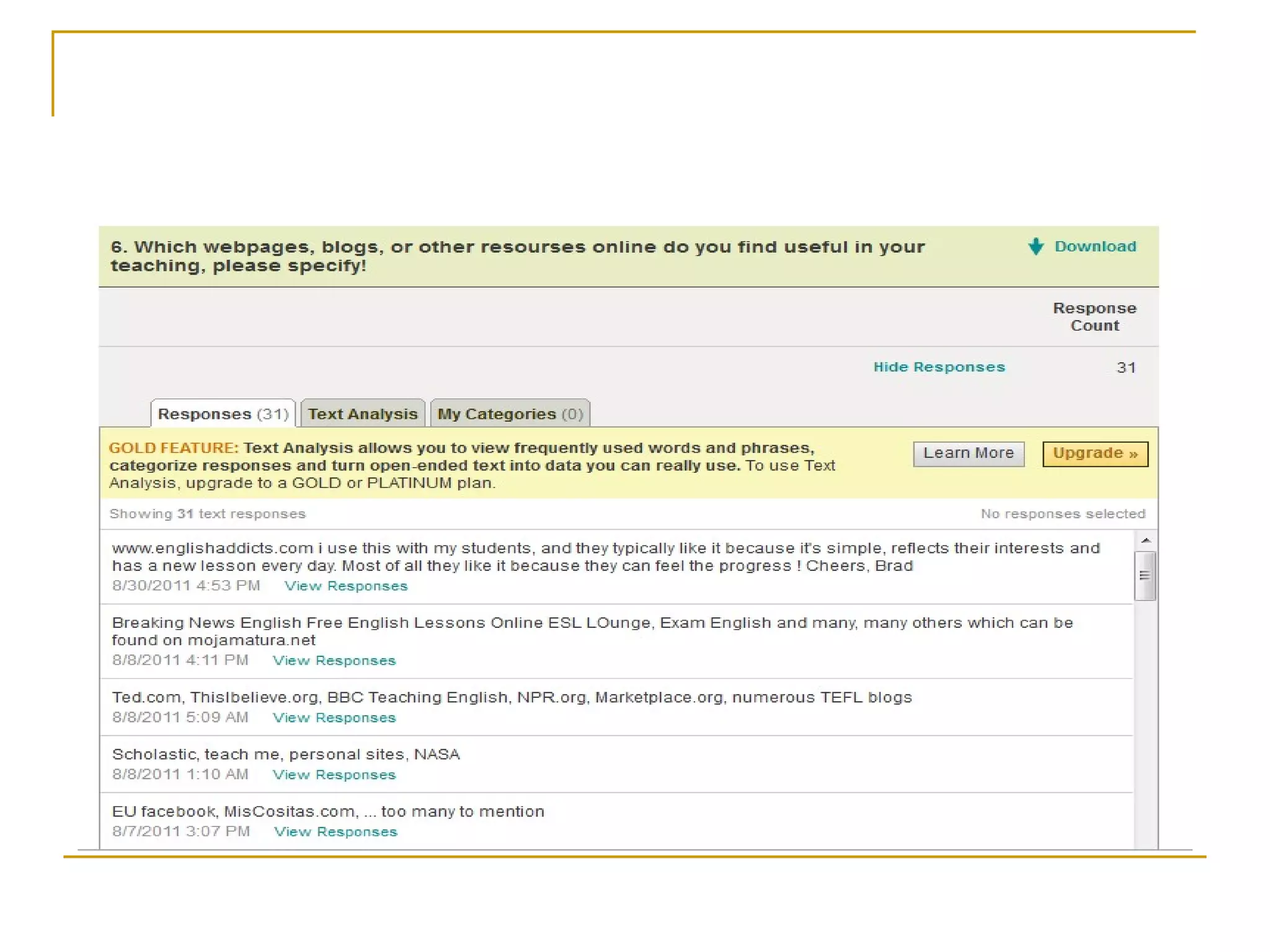The image size is (1270, 952).
Task: Open the My Categories (0) tab
Action: coord(510,413)
